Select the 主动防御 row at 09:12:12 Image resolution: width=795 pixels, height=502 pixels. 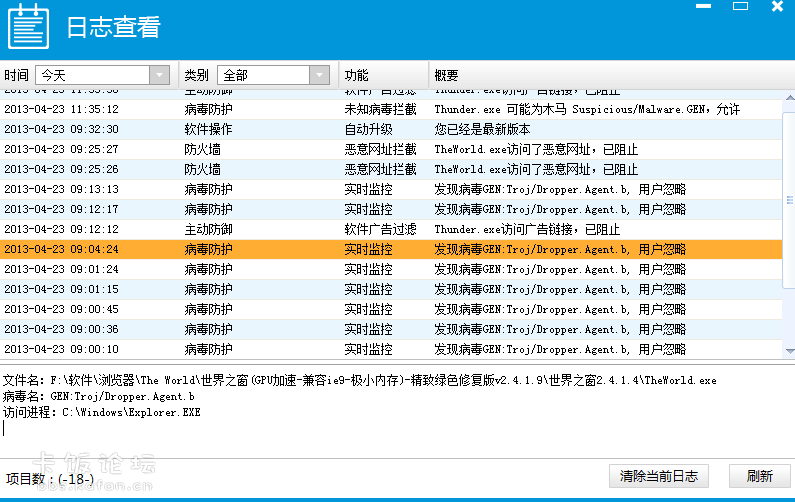(391, 229)
